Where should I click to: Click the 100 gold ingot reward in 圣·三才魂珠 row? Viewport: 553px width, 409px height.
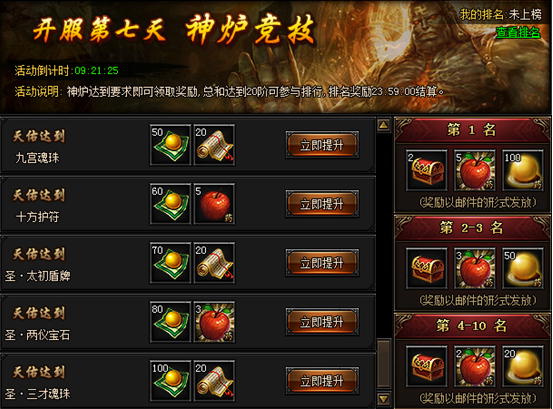click(x=170, y=381)
